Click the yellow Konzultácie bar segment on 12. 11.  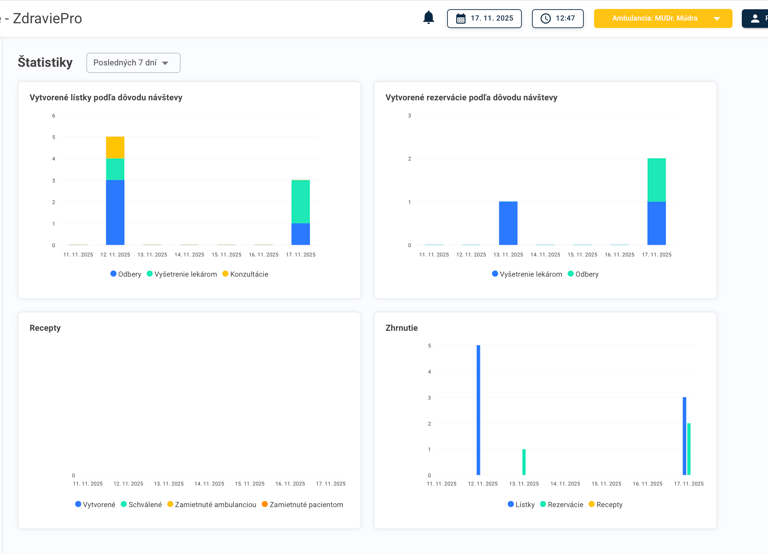point(115,147)
